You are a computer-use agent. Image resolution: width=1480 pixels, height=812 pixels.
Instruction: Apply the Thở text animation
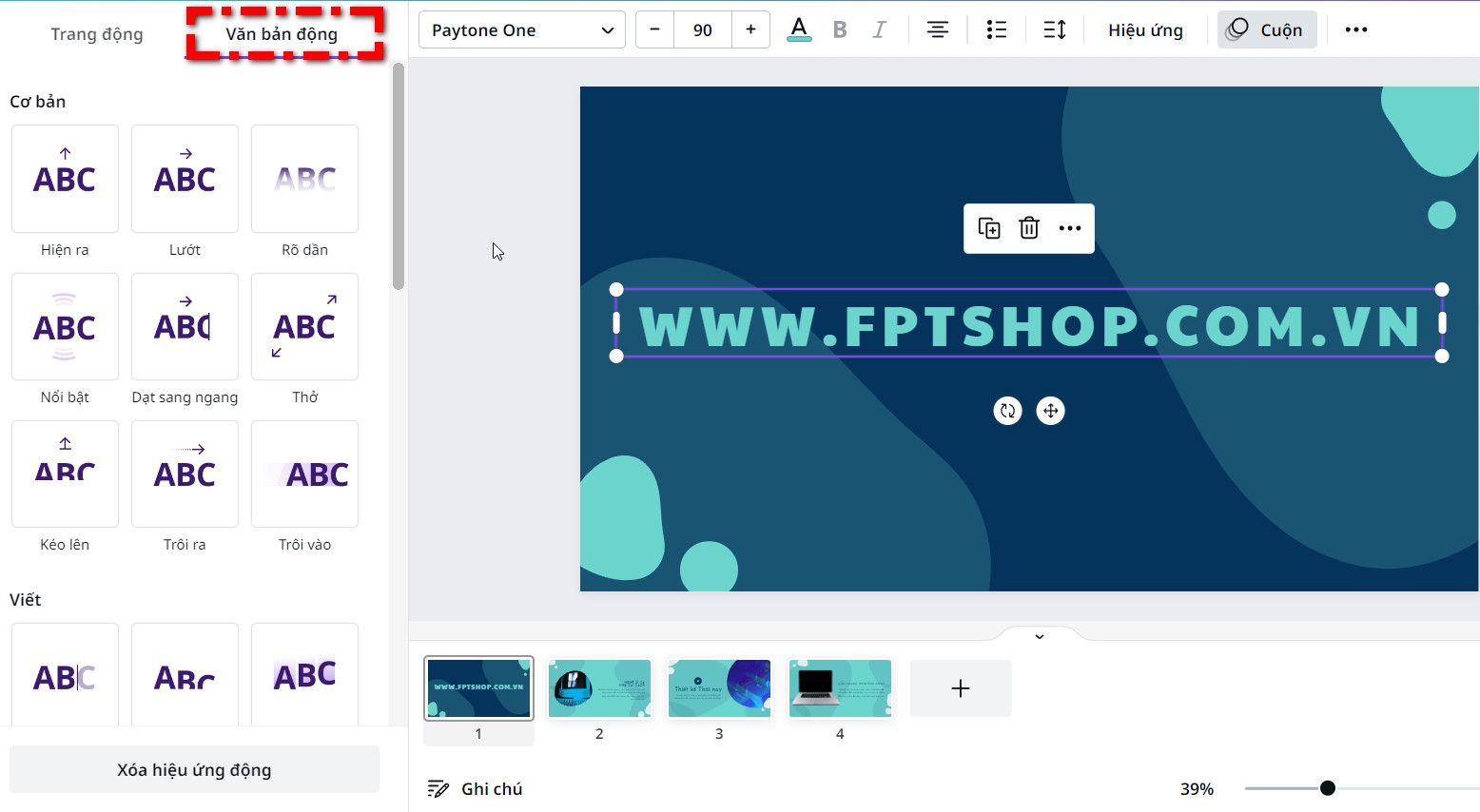[304, 326]
